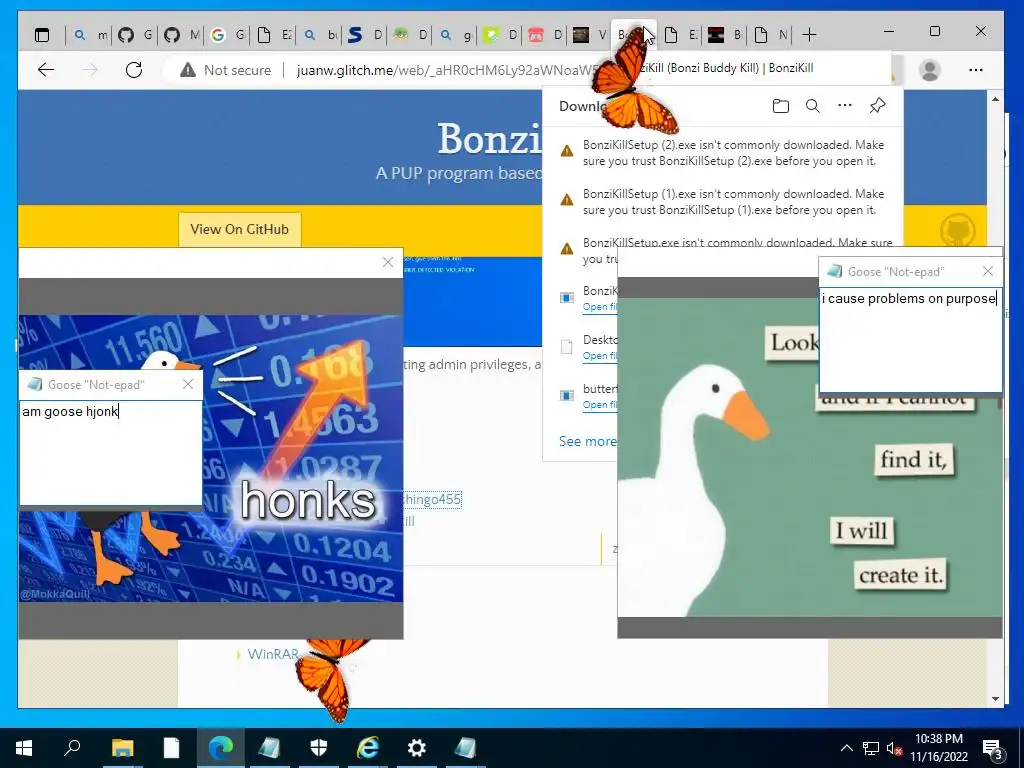This screenshot has width=1024, height=768.
Task: Launch Internet Explorer from the taskbar
Action: (368, 748)
